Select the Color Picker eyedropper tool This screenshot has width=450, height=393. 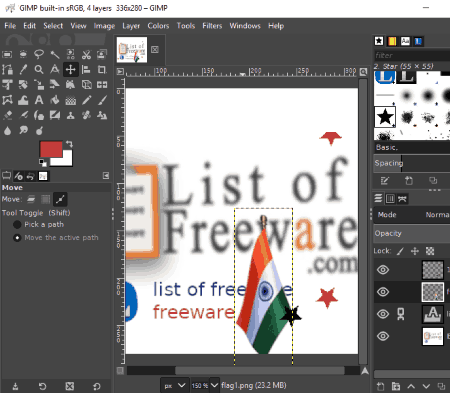[x=23, y=70]
